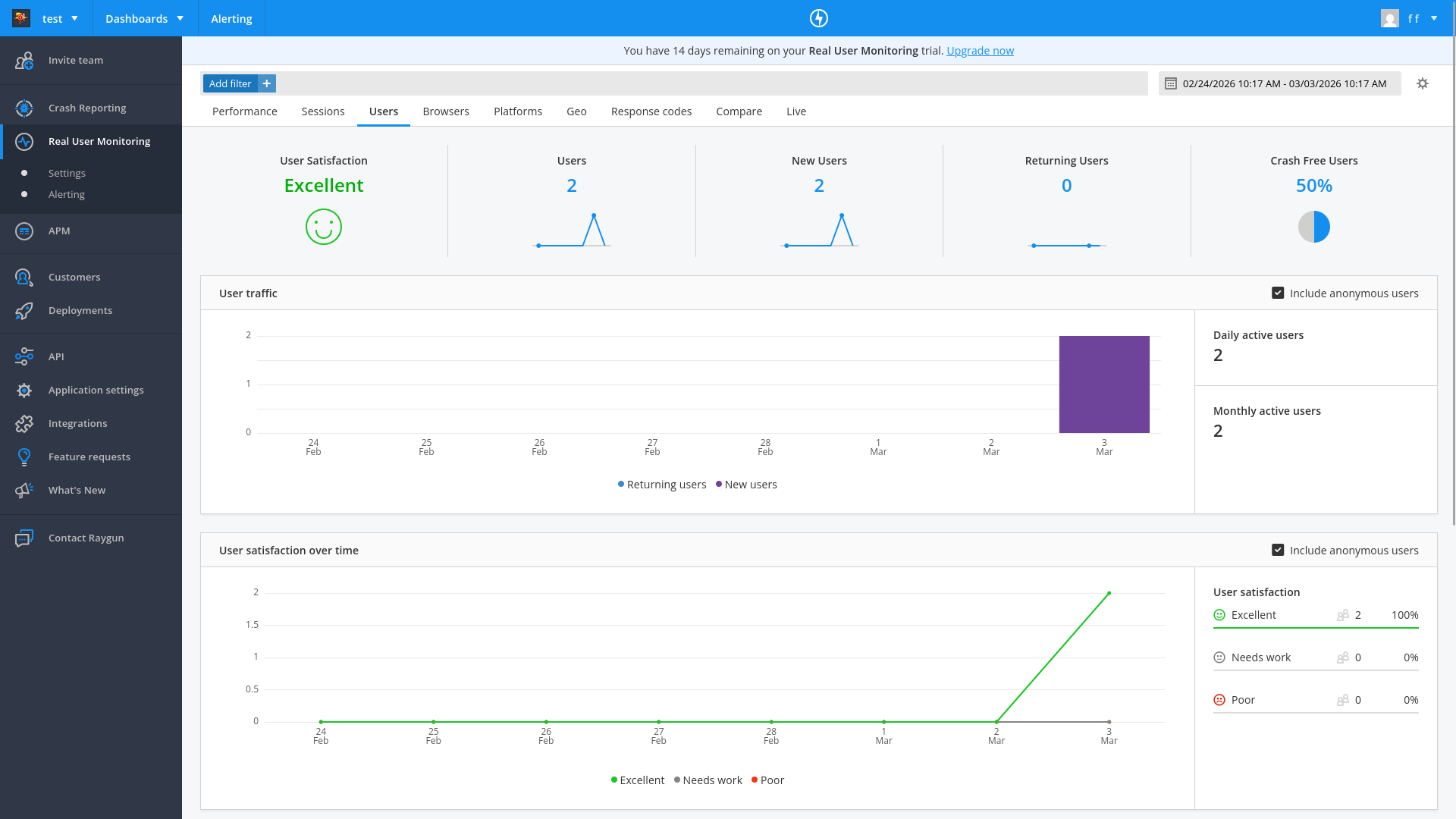Open Integrations puzzle icon
The height and width of the screenshot is (819, 1456).
click(x=24, y=424)
